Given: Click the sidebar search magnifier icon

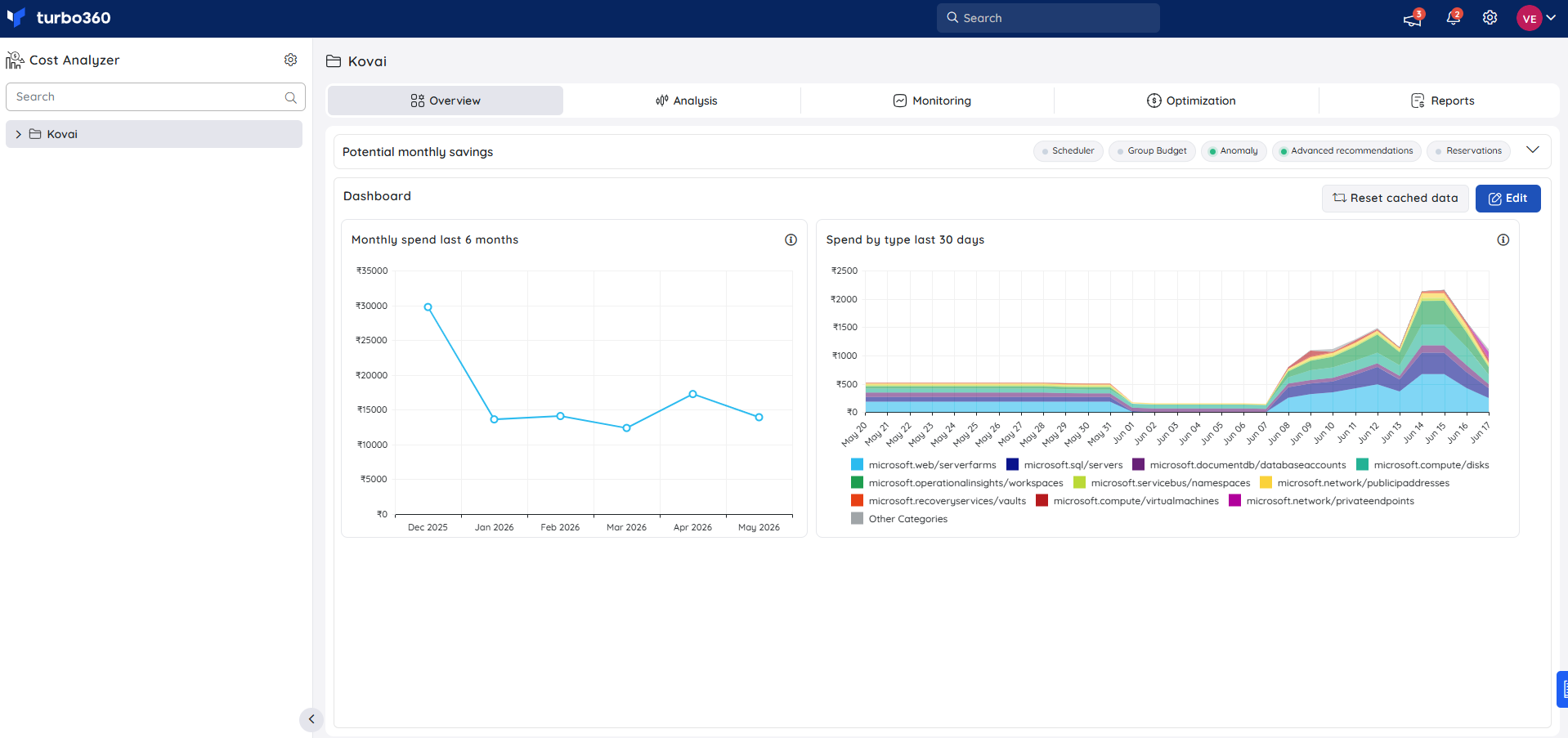Looking at the screenshot, I should tap(290, 97).
